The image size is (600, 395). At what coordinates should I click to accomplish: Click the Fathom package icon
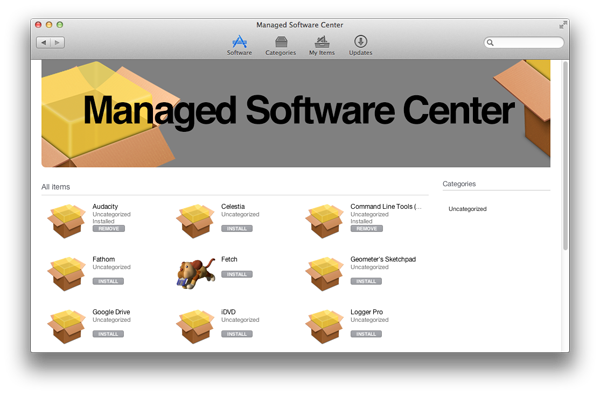[66, 274]
